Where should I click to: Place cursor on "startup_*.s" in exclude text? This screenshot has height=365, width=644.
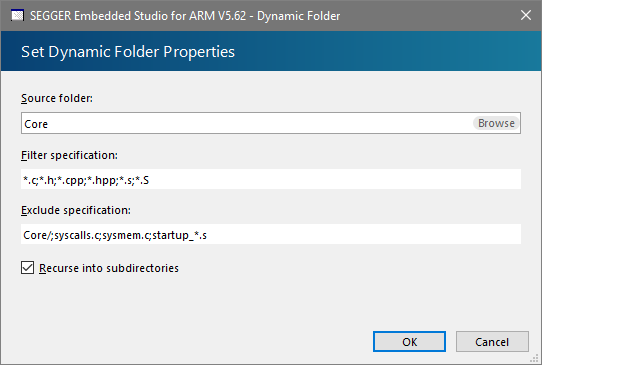tap(179, 235)
